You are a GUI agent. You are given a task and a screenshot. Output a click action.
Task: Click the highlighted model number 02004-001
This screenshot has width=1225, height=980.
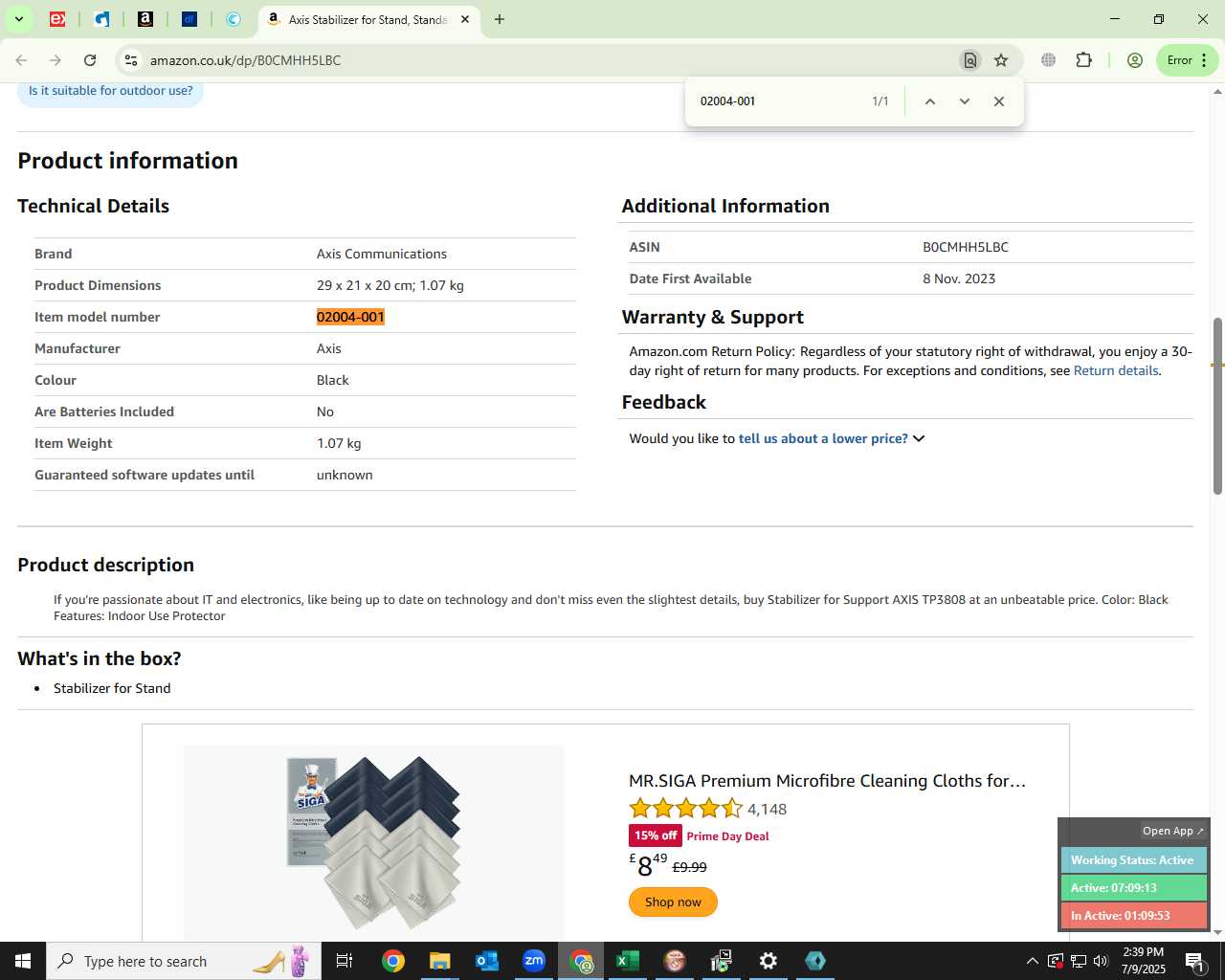coord(350,317)
